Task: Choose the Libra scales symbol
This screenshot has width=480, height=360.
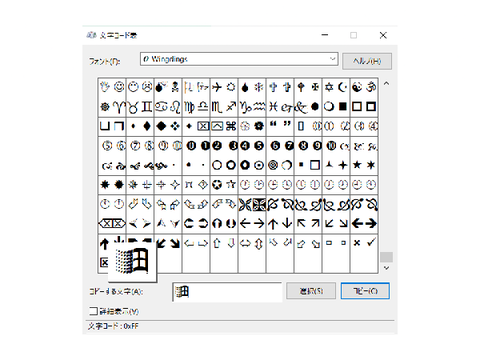Action: (x=203, y=107)
